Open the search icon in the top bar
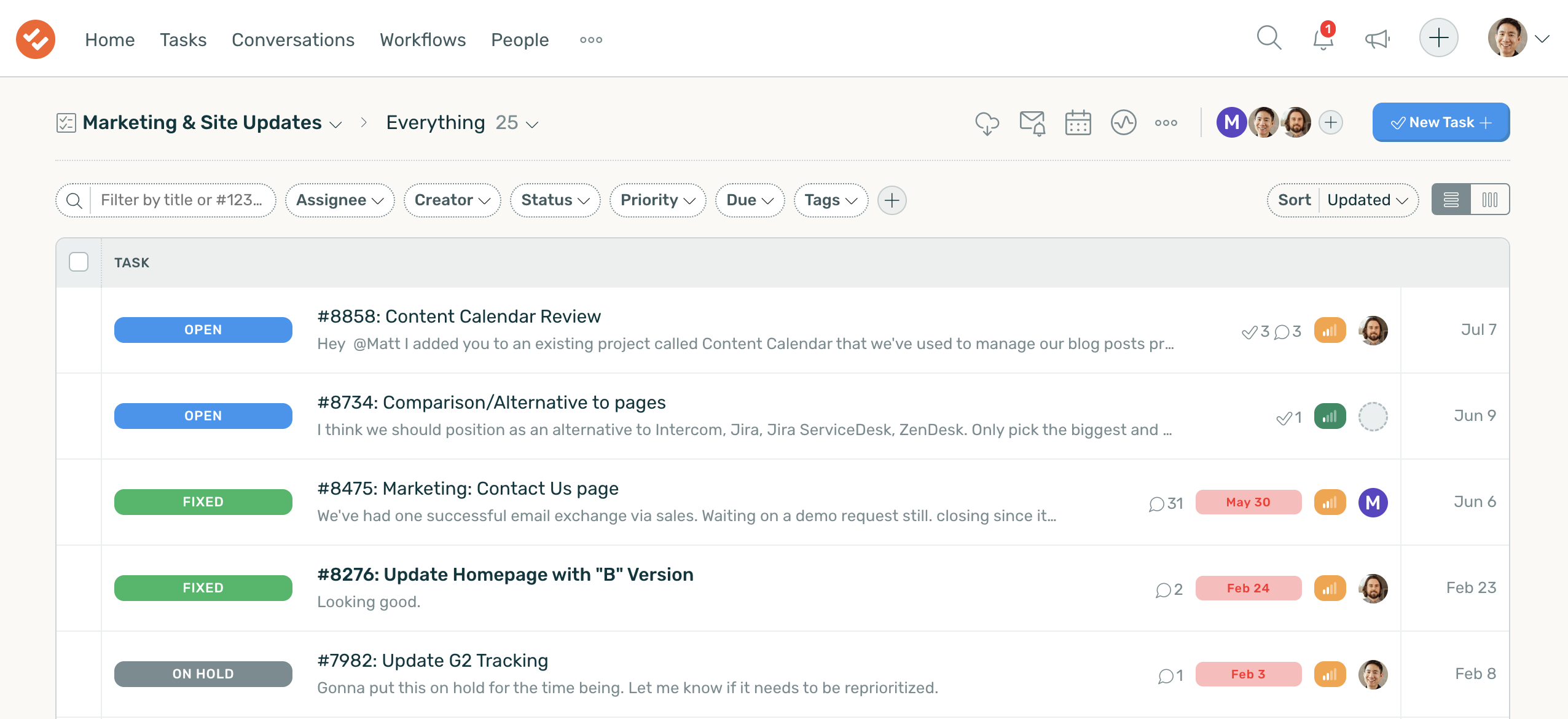Screen dimensions: 1568x719 coord(1269,38)
